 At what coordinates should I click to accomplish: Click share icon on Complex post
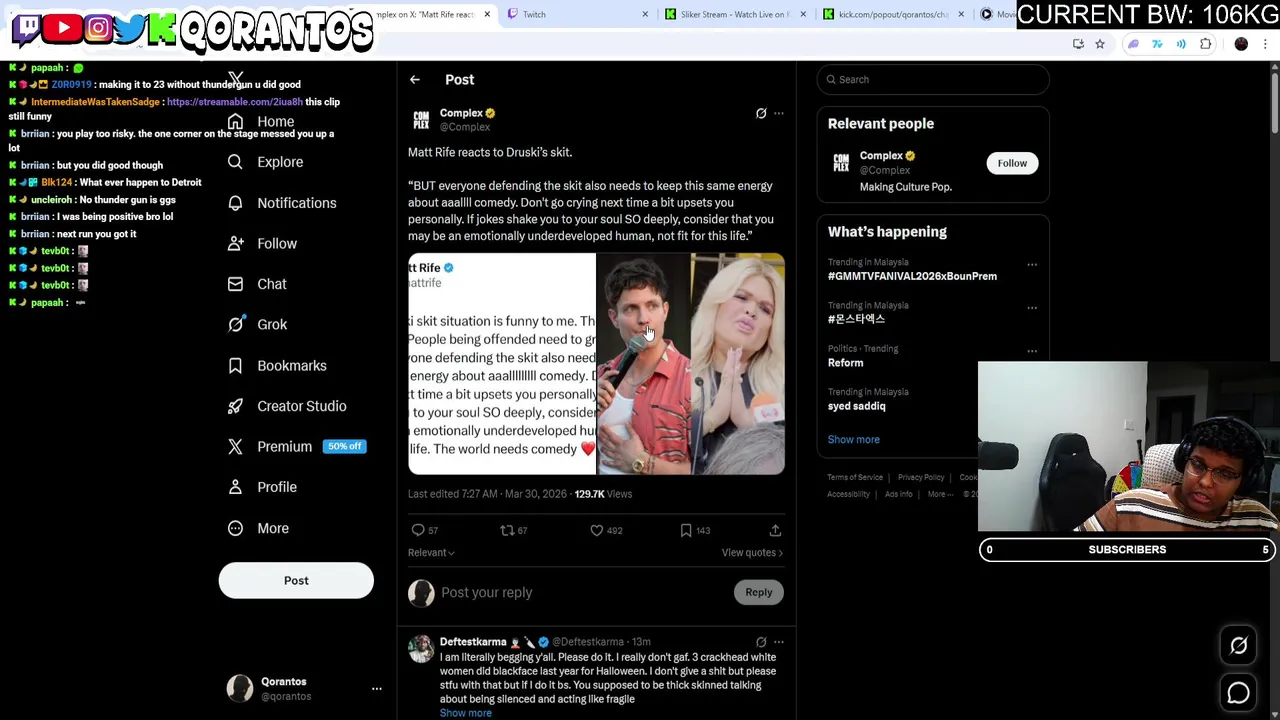775,531
